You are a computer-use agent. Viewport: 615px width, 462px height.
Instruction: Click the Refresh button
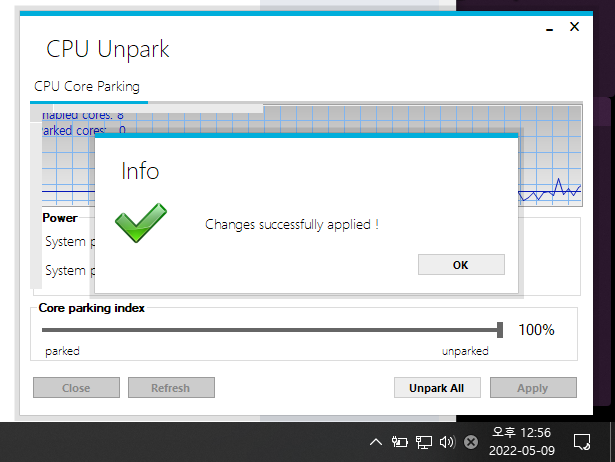tap(171, 388)
